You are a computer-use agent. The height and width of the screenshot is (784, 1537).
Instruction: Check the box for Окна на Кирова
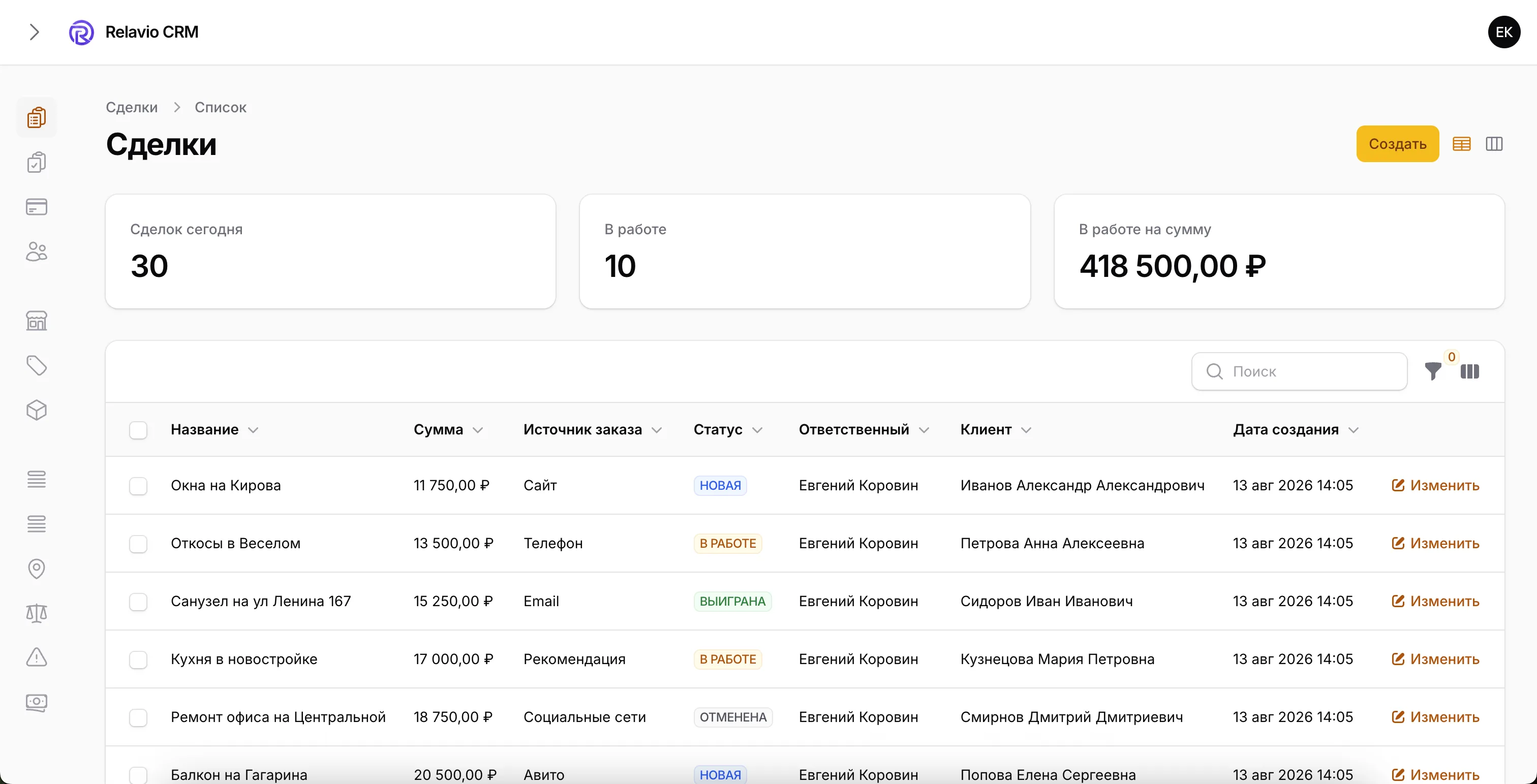[x=138, y=486]
